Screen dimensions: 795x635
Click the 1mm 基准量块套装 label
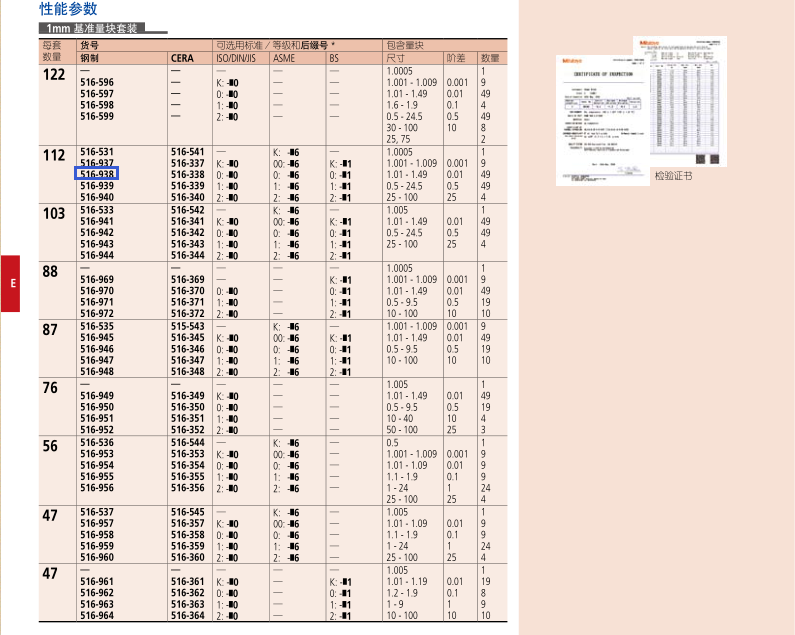point(92,28)
